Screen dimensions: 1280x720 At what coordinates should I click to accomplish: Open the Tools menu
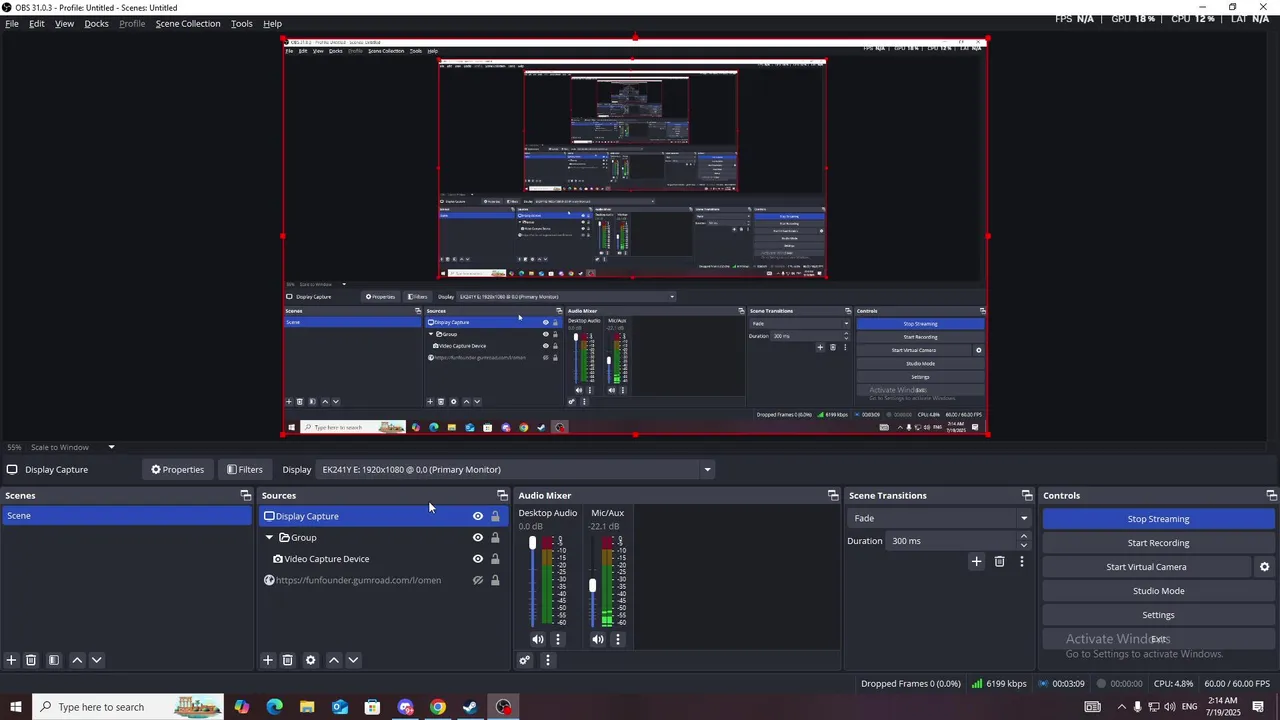click(242, 23)
